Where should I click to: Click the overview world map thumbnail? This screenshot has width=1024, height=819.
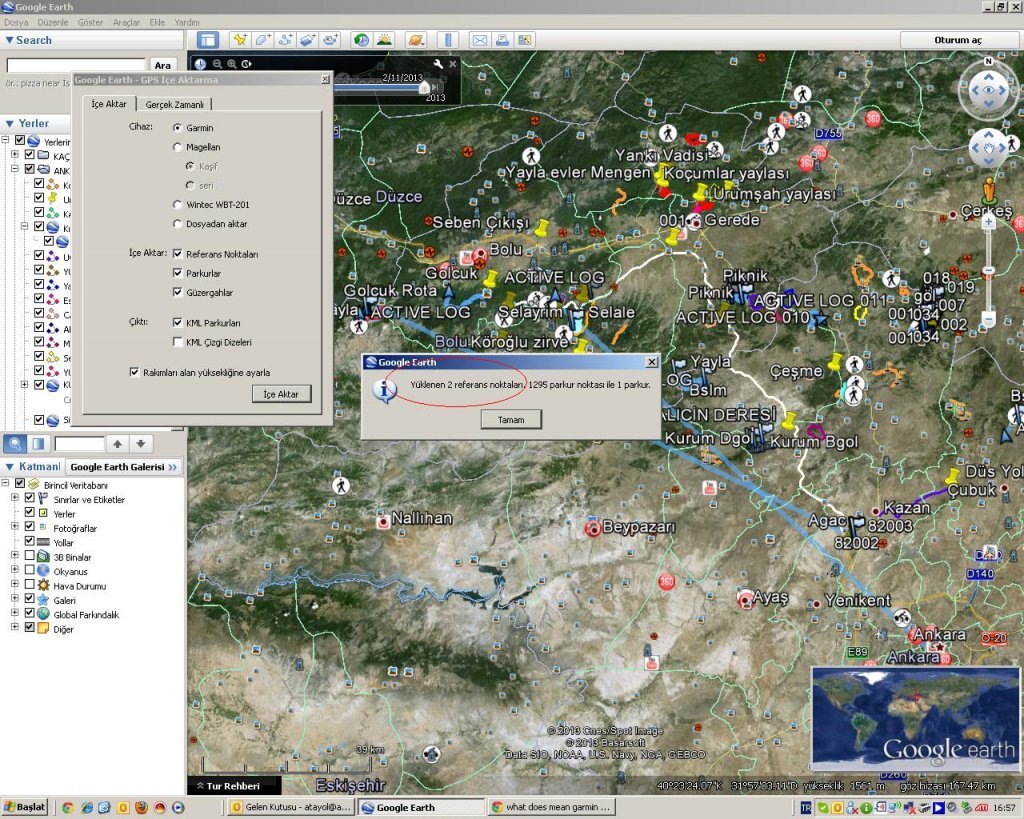click(x=915, y=718)
